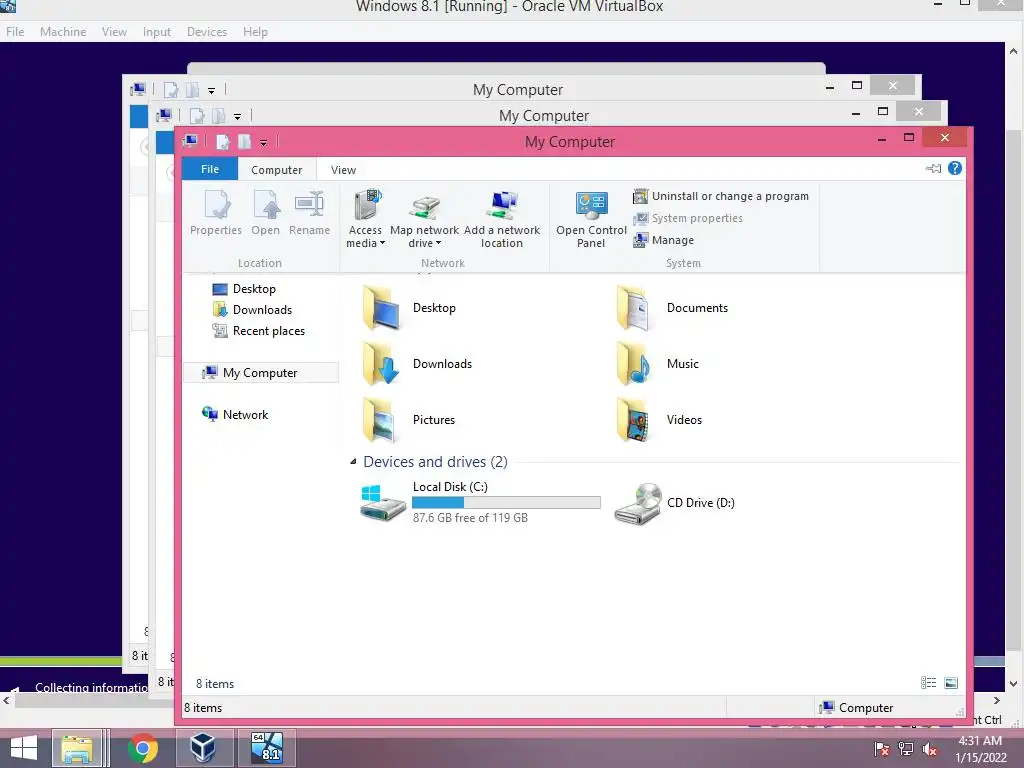Select Local Disk (C:) drive icon
1024x768 pixels.
point(383,502)
